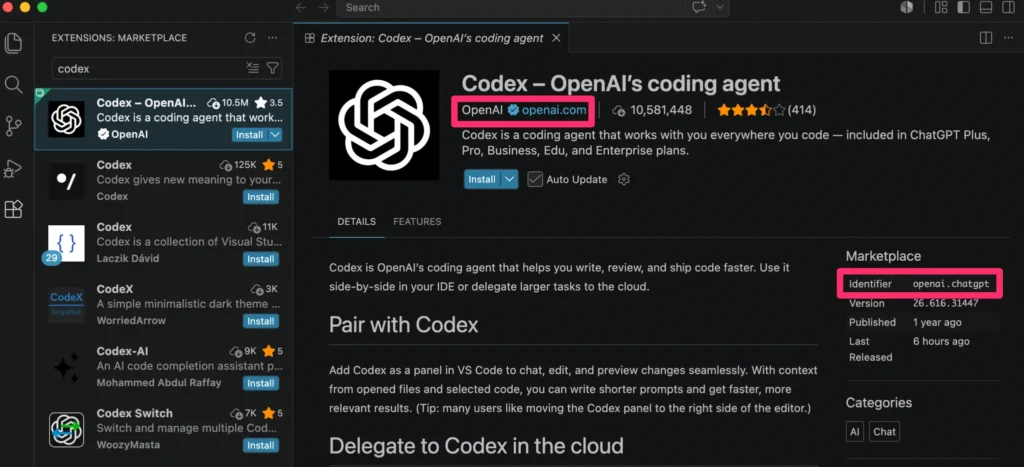Split the editor to the right

coord(986,38)
